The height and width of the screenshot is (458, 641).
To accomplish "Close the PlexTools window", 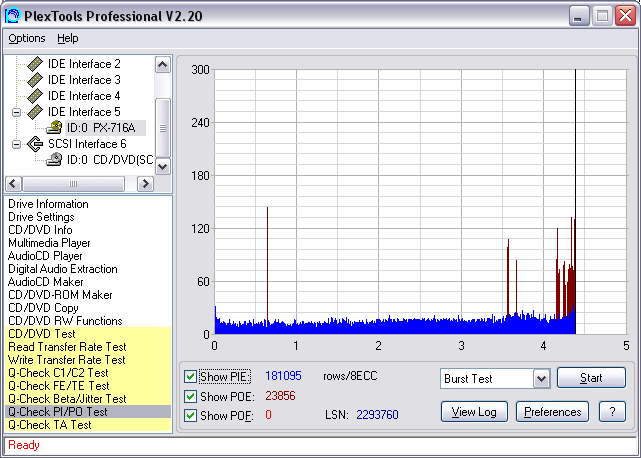I will click(x=625, y=16).
